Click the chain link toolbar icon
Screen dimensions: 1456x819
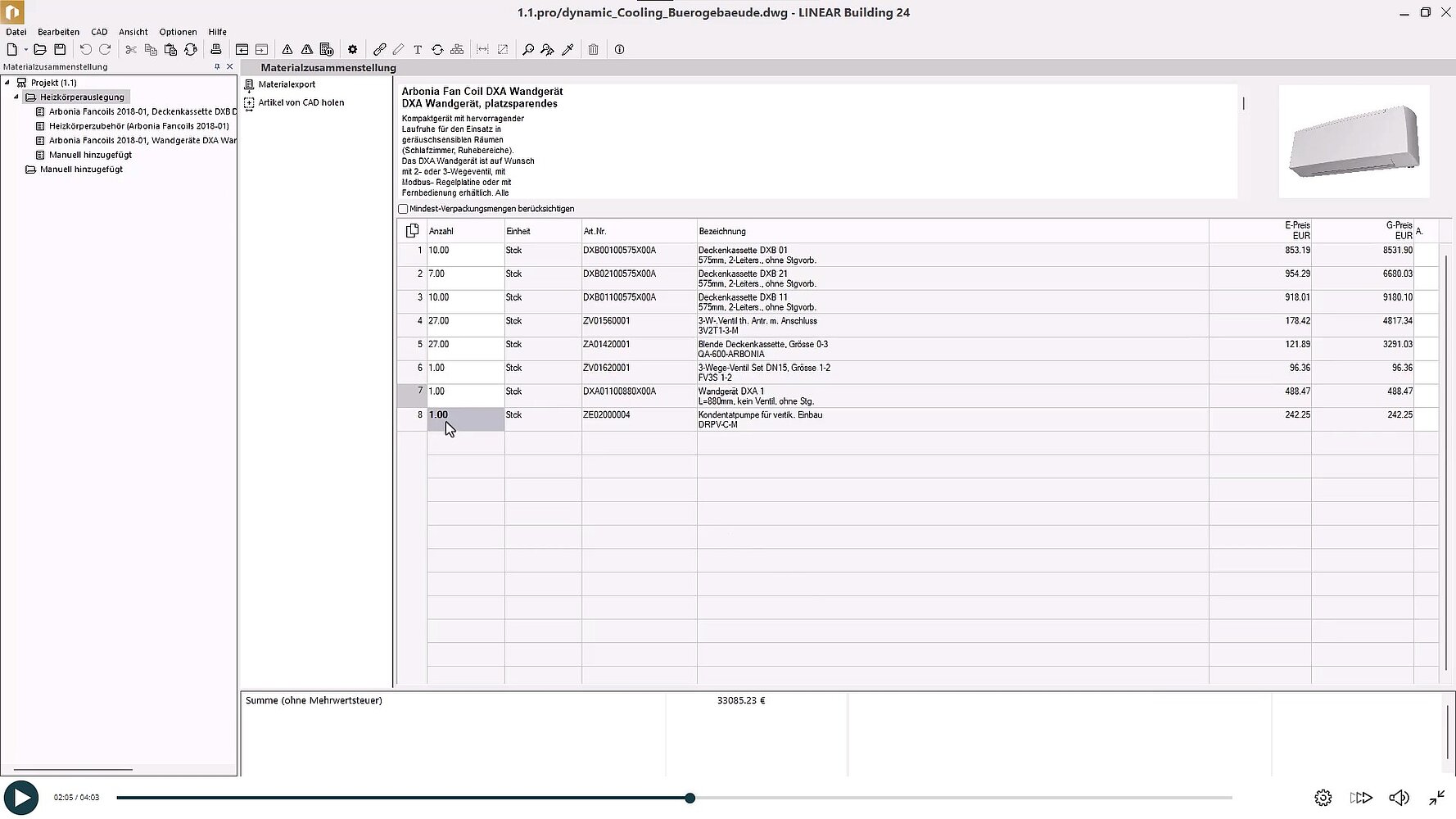(x=379, y=50)
